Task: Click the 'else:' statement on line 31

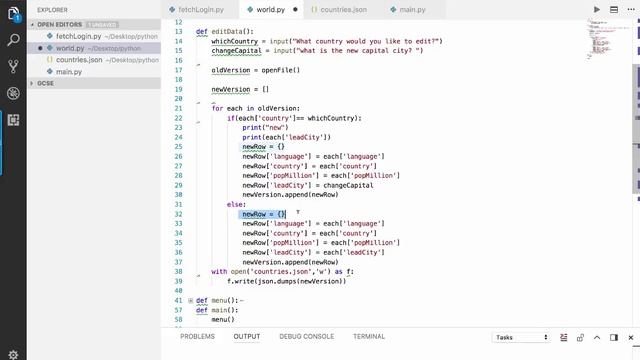Action: (x=236, y=204)
